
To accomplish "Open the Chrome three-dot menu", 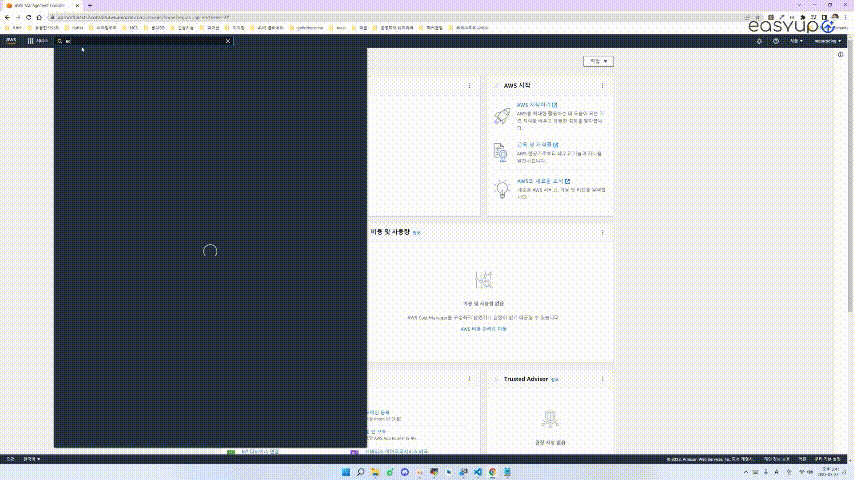I will point(846,17).
